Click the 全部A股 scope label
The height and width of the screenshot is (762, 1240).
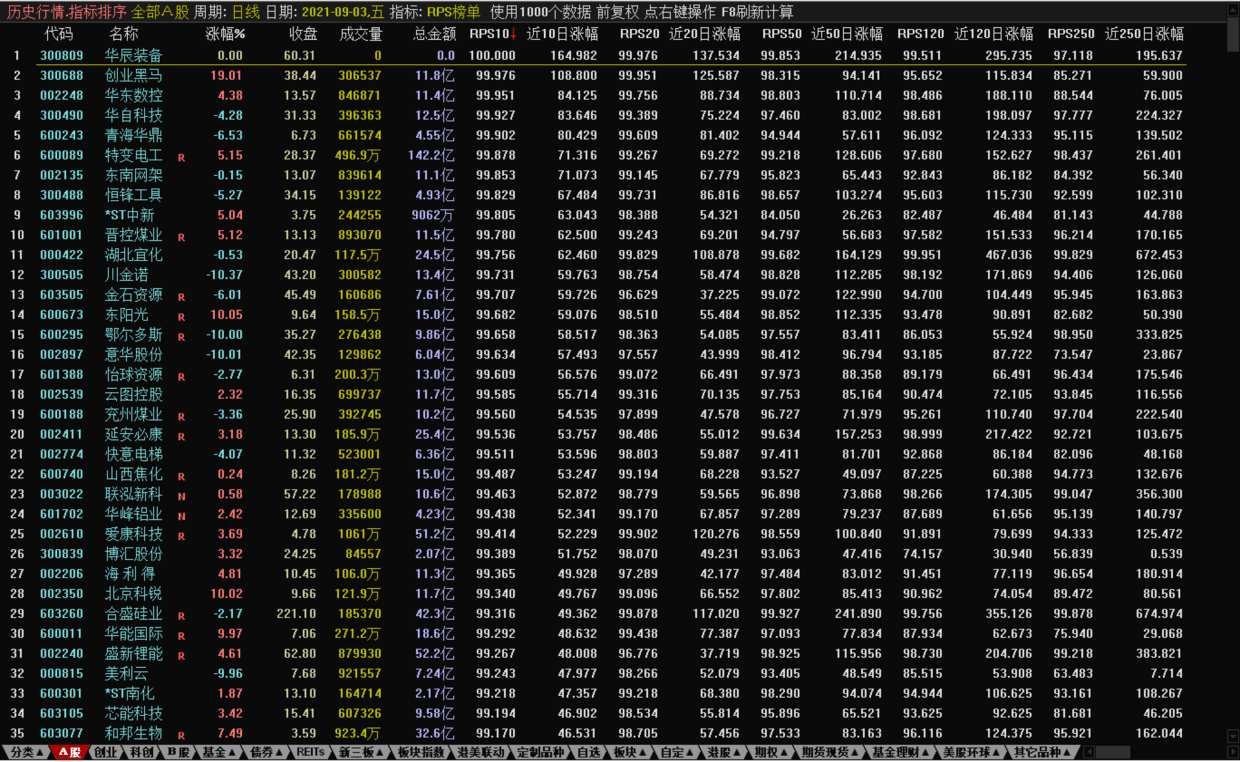pyautogui.click(x=160, y=12)
